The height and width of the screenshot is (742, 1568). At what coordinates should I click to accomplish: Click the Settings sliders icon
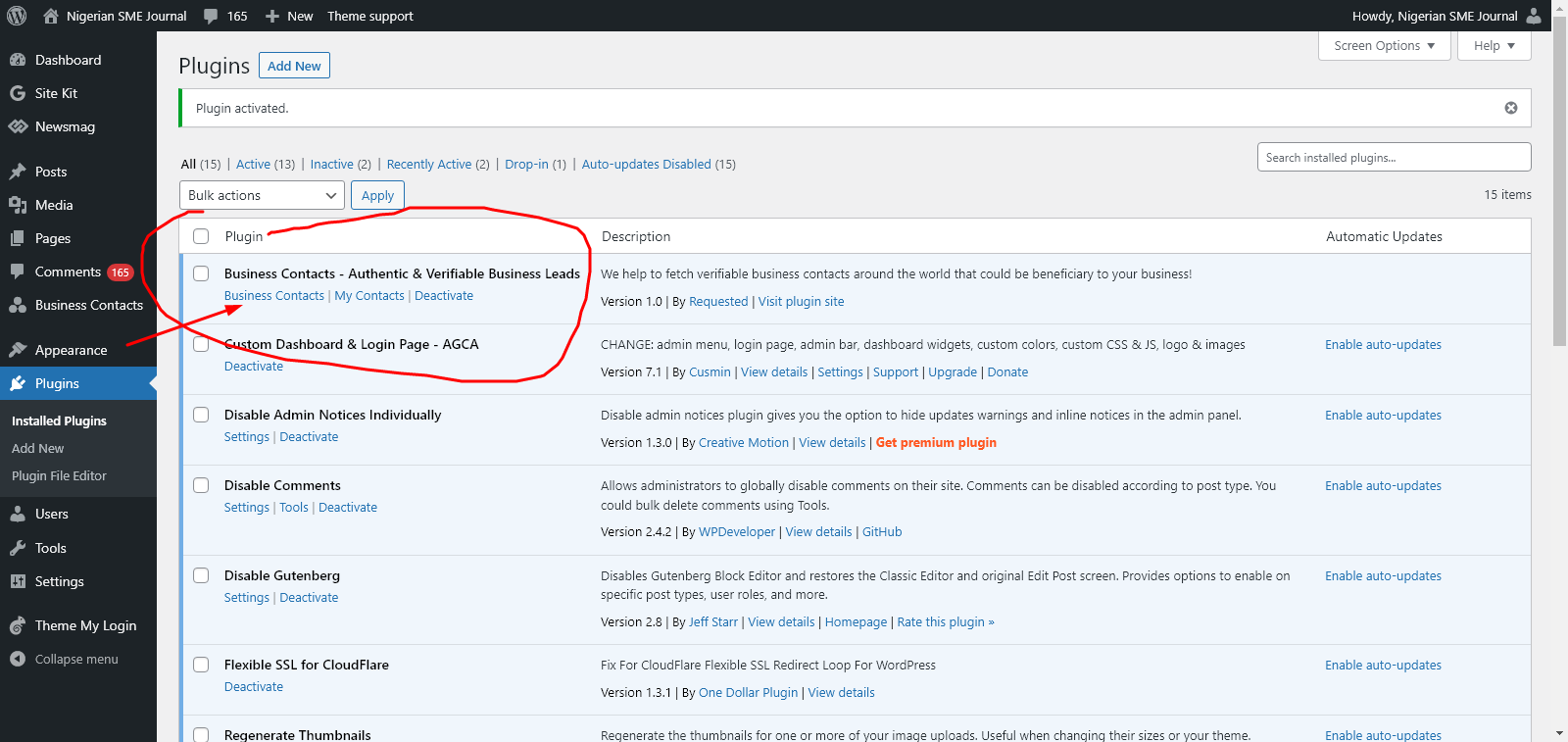click(x=18, y=581)
